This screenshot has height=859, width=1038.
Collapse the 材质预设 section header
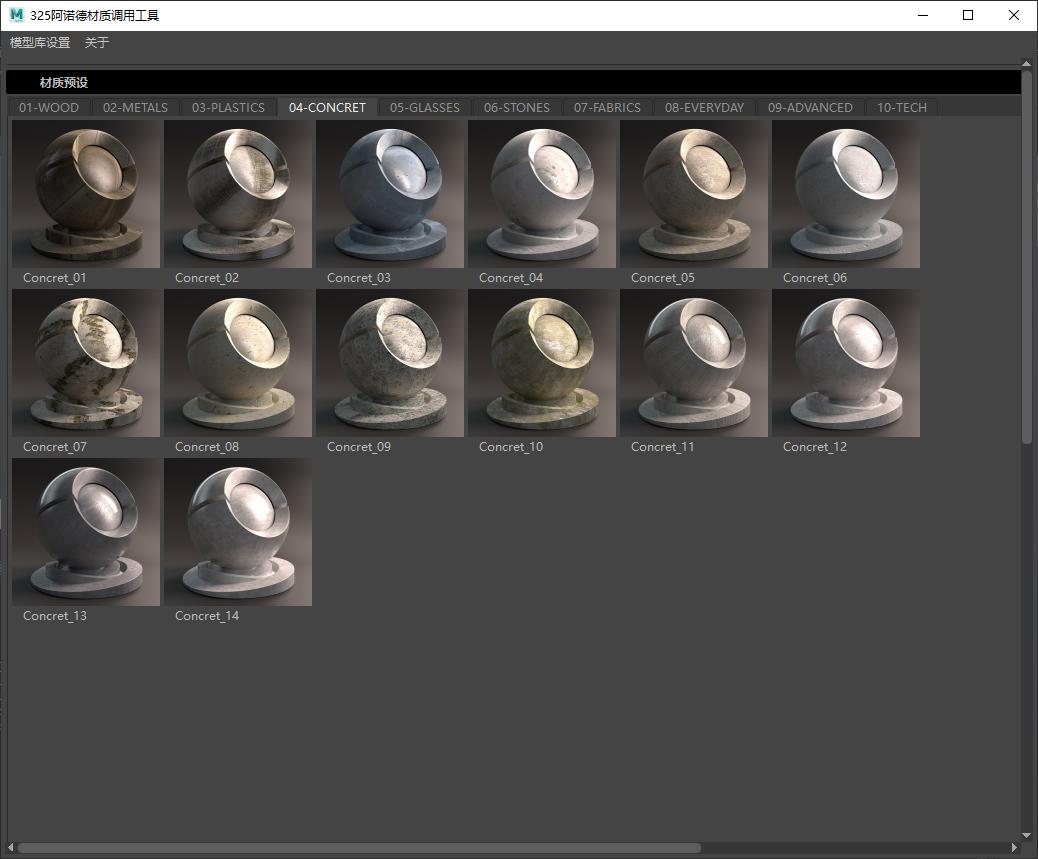click(x=64, y=83)
